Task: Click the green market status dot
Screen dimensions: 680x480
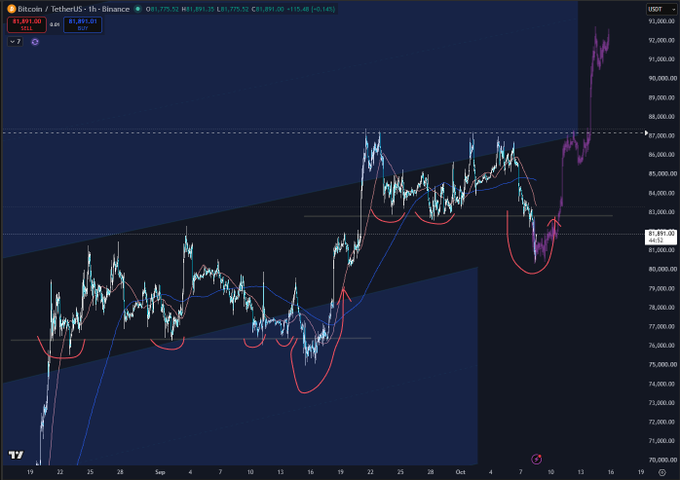Action: 138,9
